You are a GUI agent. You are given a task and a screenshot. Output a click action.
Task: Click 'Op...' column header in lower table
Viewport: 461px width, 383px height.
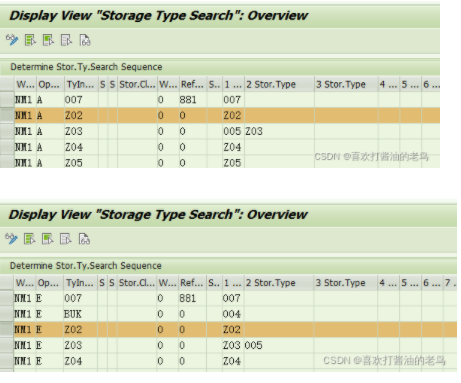49,283
